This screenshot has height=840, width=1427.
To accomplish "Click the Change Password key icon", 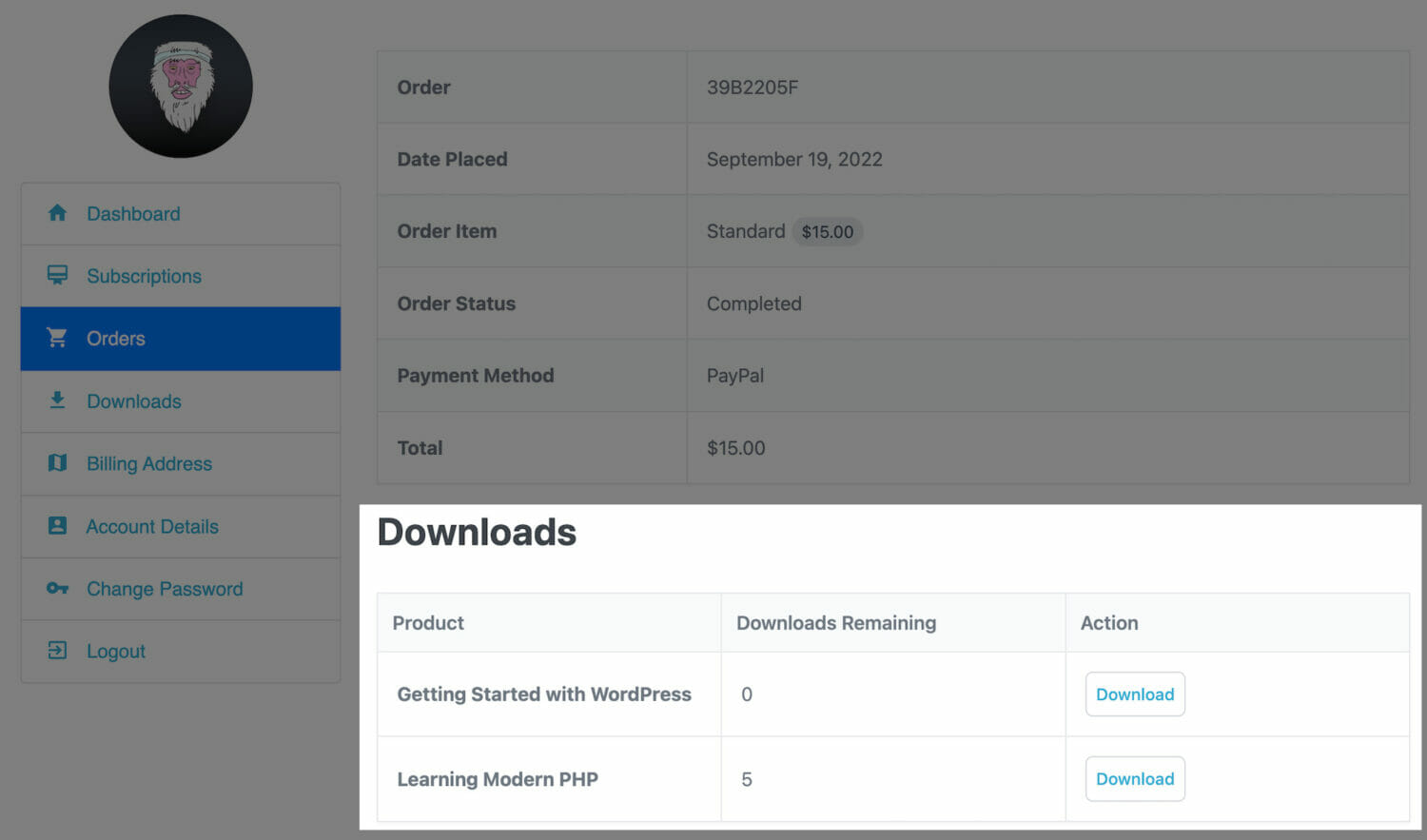I will pos(57,588).
